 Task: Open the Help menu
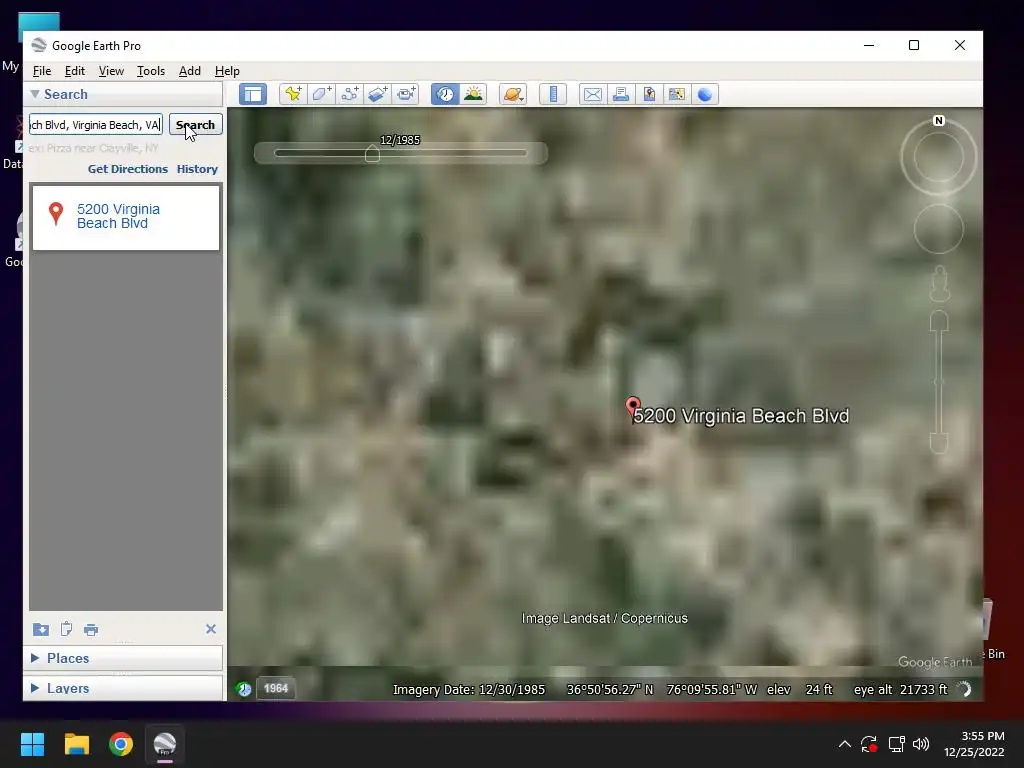(227, 71)
